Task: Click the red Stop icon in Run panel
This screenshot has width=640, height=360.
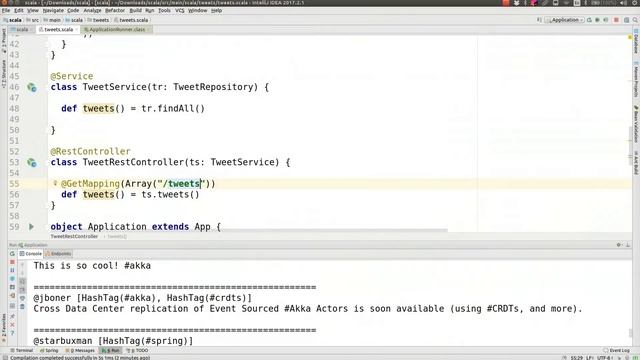Action: point(12,262)
